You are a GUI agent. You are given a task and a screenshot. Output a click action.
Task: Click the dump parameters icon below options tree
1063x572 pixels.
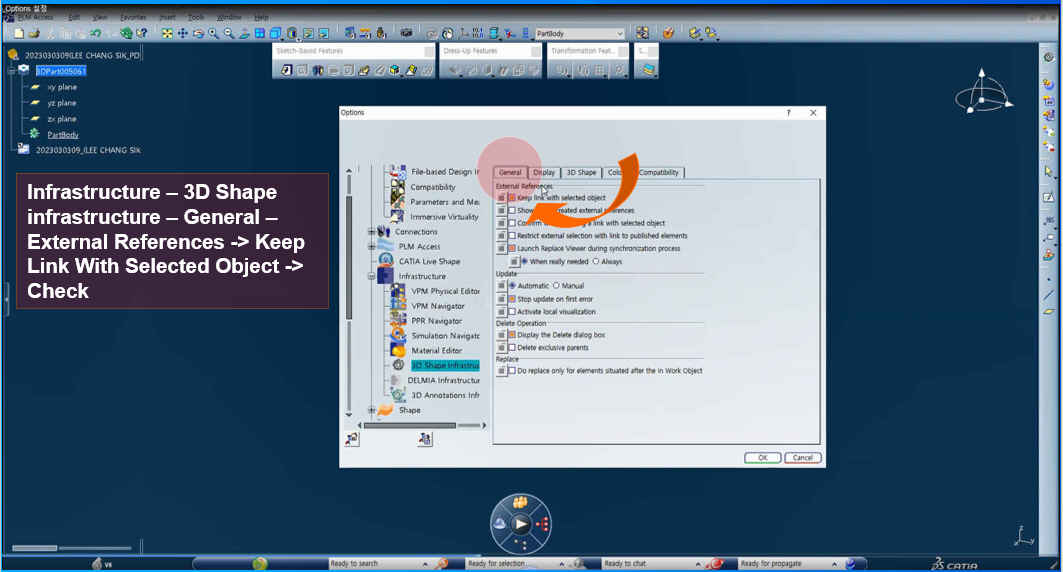[x=425, y=439]
